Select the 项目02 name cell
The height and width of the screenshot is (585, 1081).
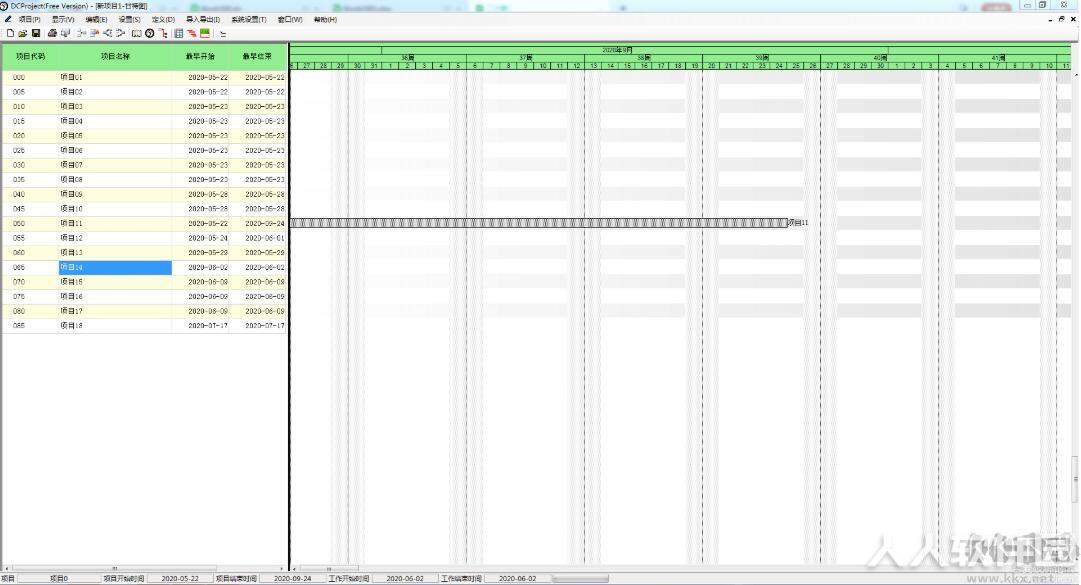click(x=115, y=92)
